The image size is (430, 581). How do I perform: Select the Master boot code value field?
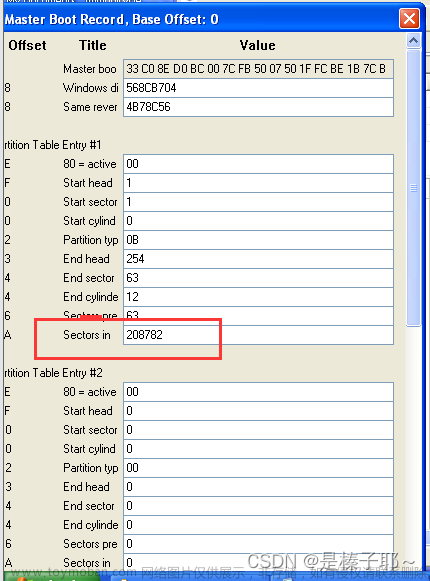pyautogui.click(x=258, y=69)
